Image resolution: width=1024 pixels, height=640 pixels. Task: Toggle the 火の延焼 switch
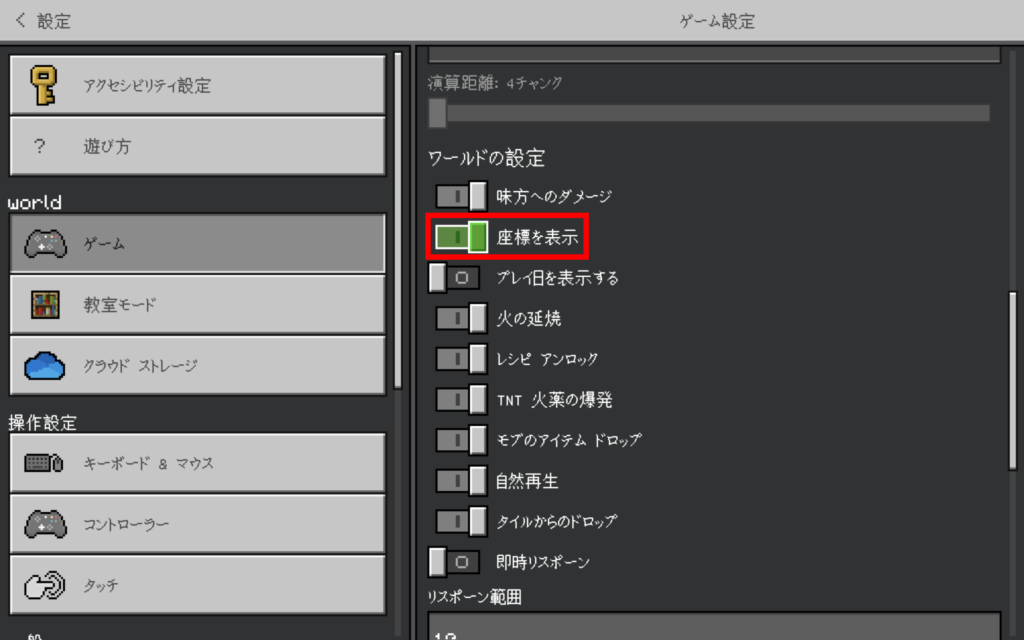point(462,318)
